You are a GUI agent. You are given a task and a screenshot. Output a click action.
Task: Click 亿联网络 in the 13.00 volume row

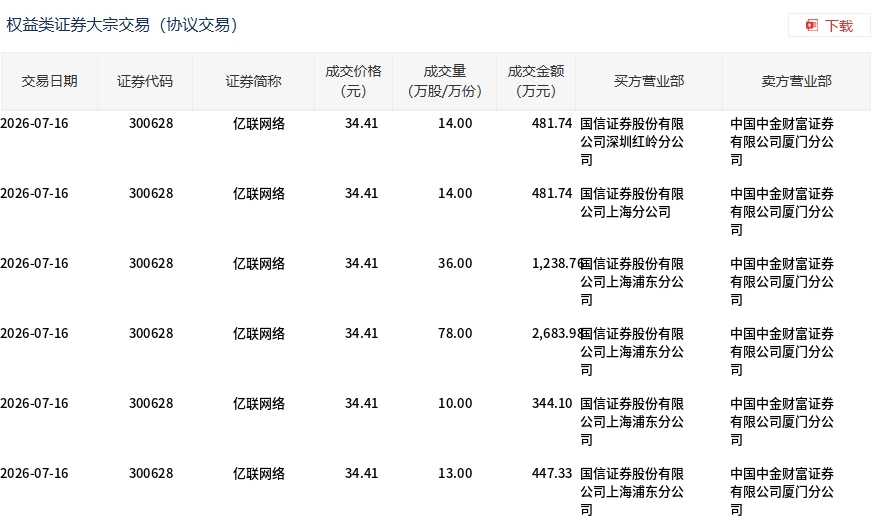(x=259, y=474)
